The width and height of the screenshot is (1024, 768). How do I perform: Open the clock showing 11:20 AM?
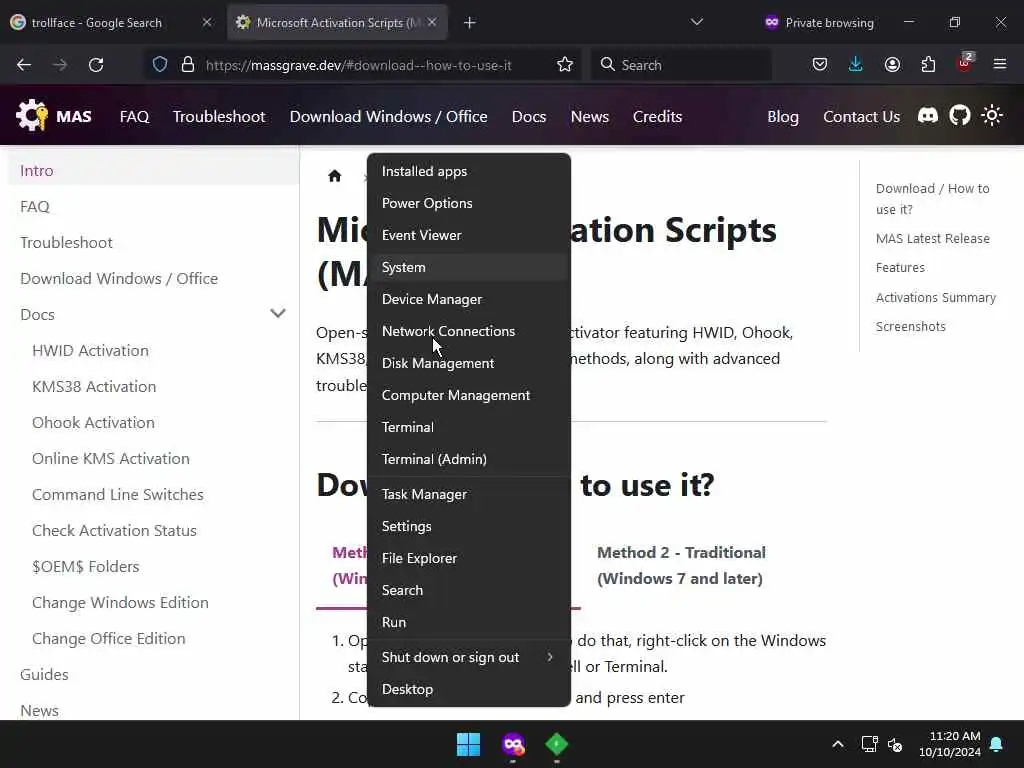click(950, 744)
